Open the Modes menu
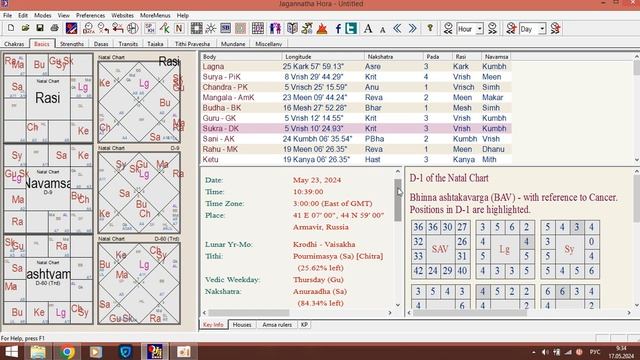 coord(42,16)
